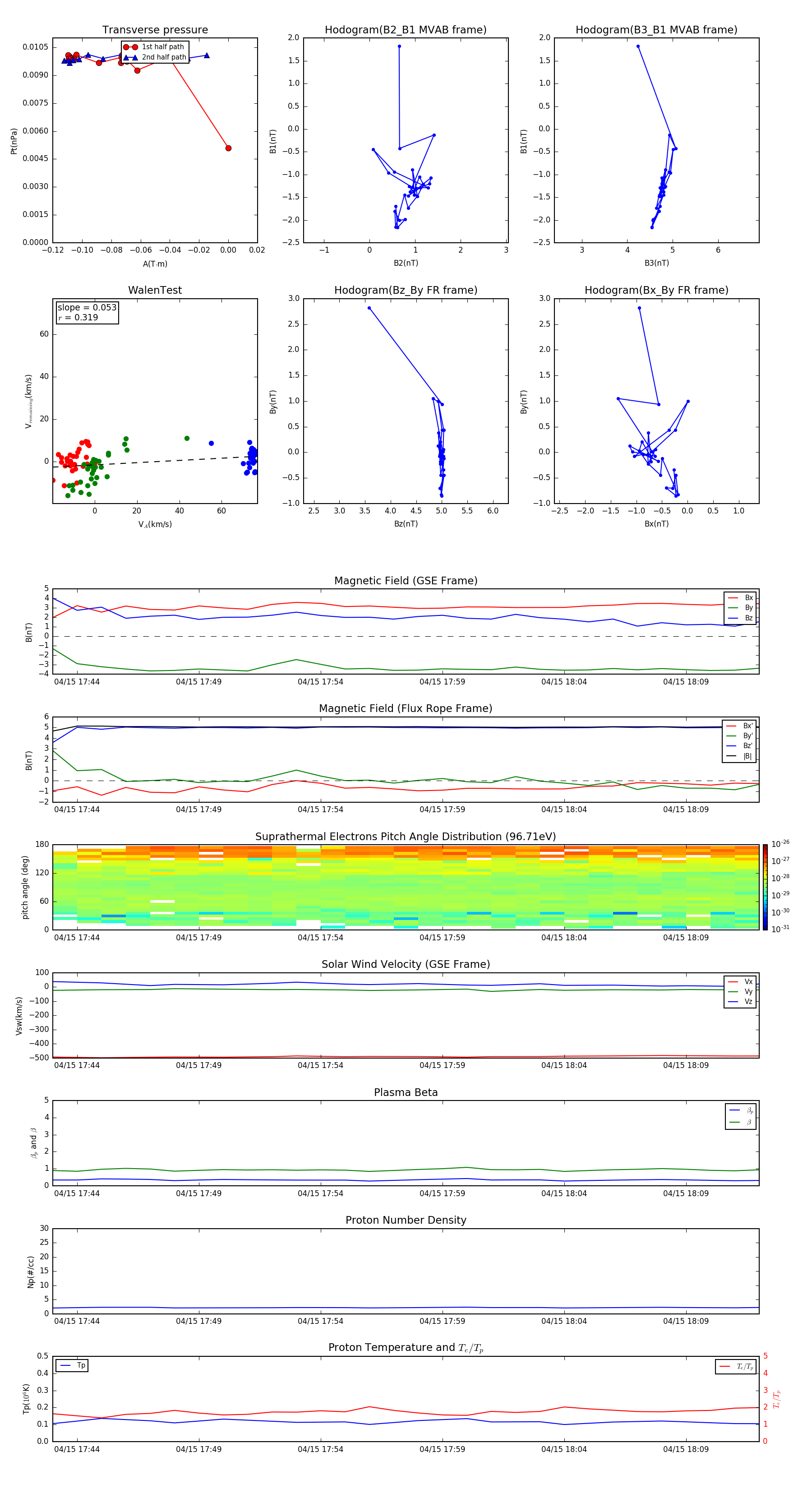The height and width of the screenshot is (1489, 812).
Task: Click the 'slope = 0.053' annotation
Action: (x=87, y=308)
